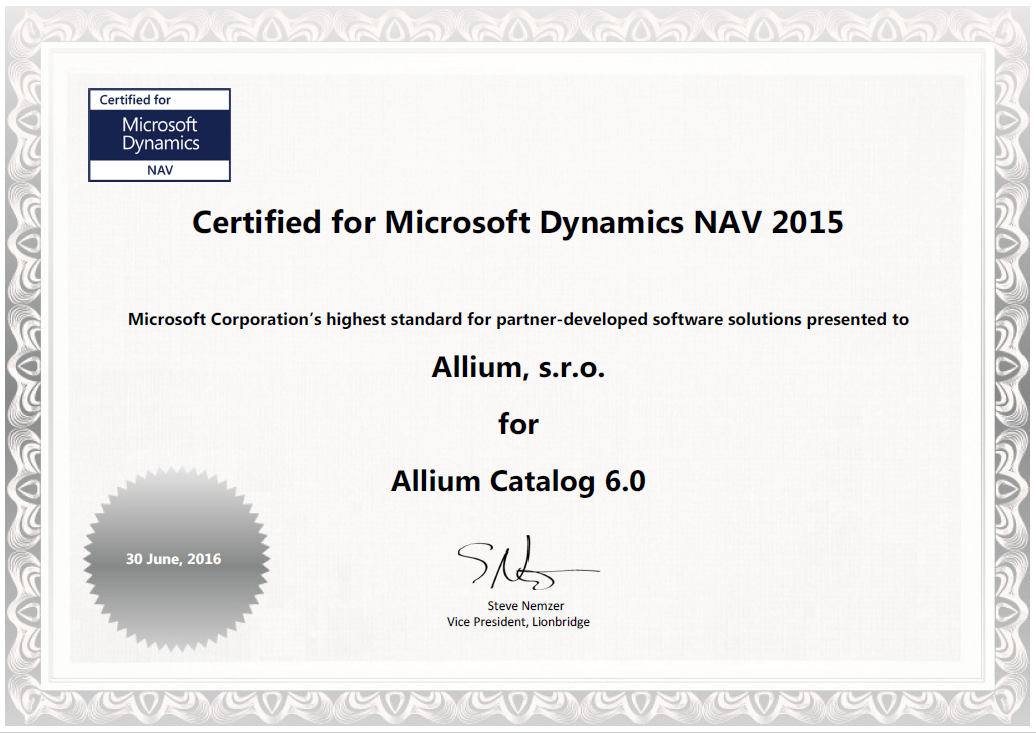Screen dimensions: 1036x733
Task: Select the silver starburst seal
Action: [176, 560]
